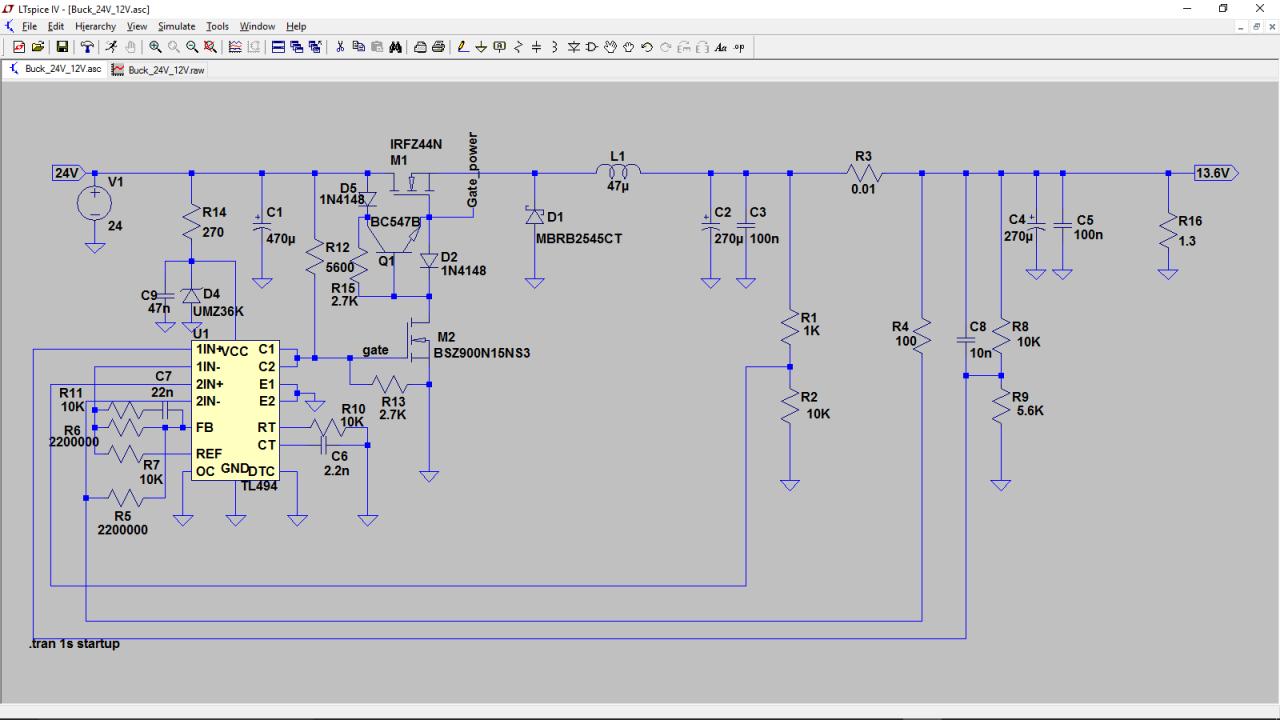Select the Zoom In magnifier

pyautogui.click(x=155, y=47)
